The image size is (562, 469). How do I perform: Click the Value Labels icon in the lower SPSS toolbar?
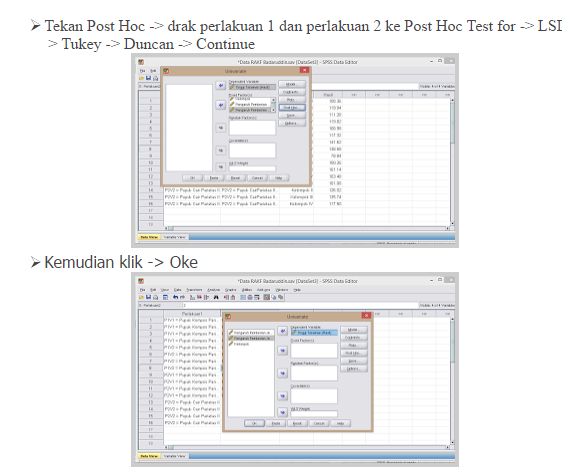[266, 297]
